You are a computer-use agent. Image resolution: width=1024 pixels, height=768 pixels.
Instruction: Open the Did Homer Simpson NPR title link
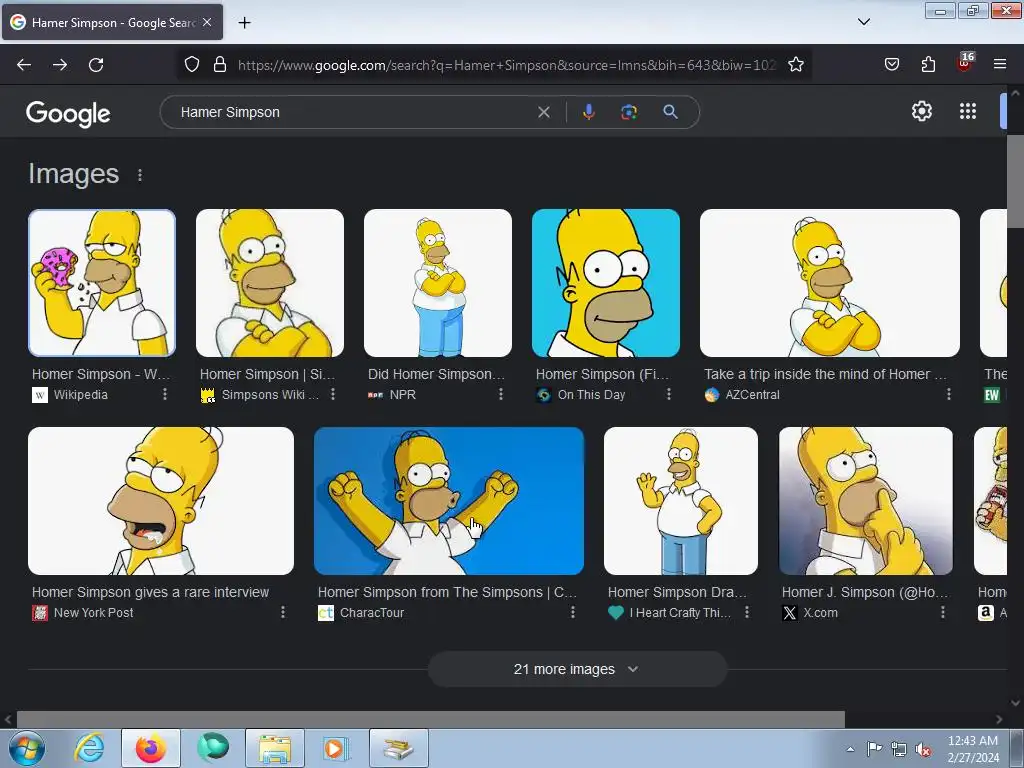(x=436, y=374)
